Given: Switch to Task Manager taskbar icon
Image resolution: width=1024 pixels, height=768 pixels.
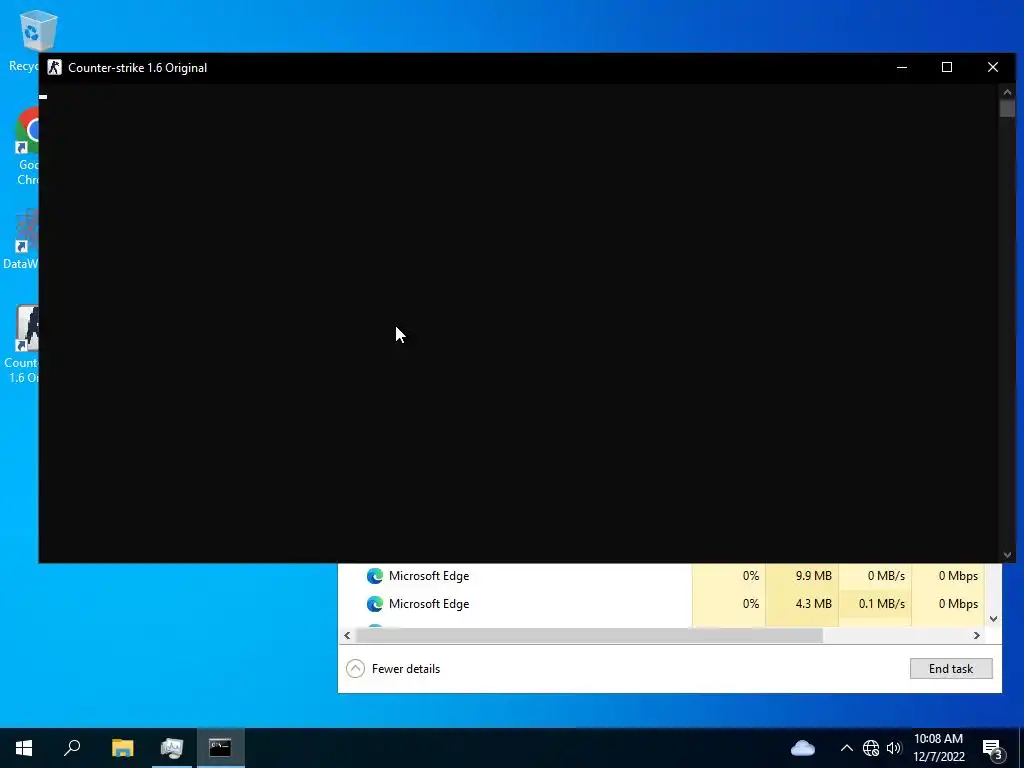Looking at the screenshot, I should (172, 748).
